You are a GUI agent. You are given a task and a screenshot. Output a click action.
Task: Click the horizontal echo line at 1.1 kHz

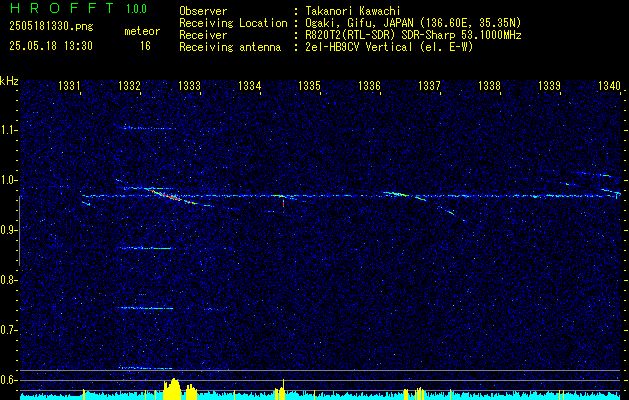tap(147, 128)
